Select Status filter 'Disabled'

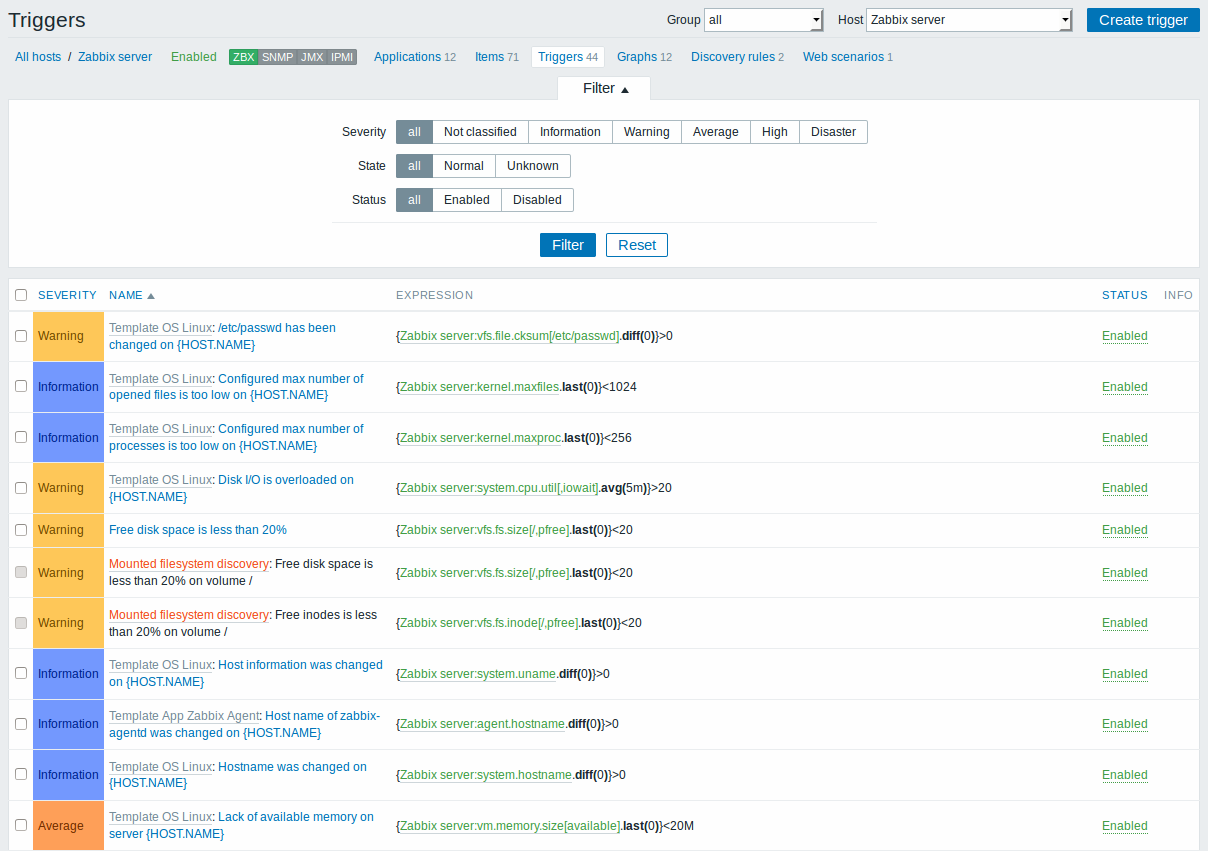tap(537, 200)
